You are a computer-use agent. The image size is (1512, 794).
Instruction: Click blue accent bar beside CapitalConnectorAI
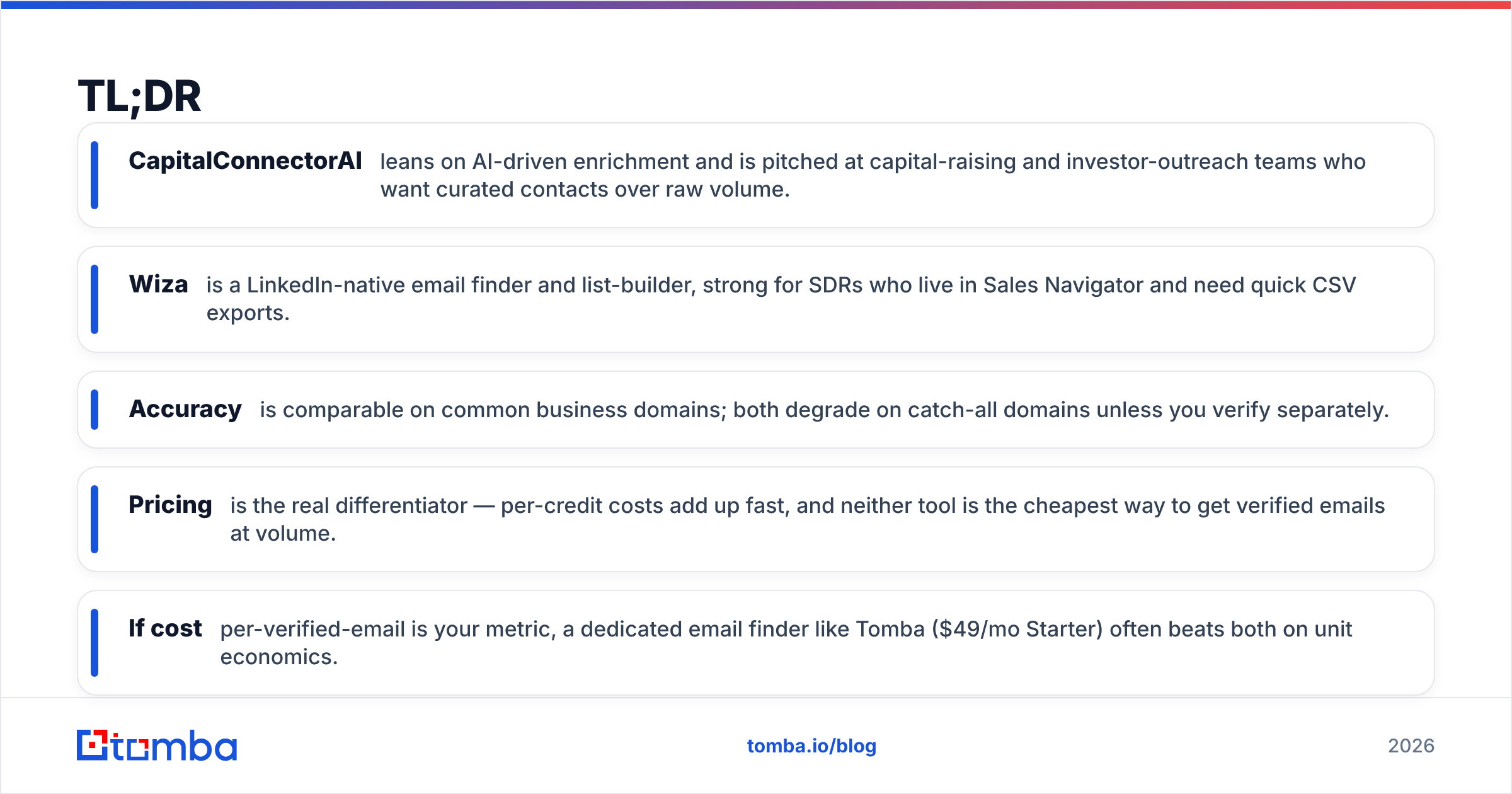point(94,175)
